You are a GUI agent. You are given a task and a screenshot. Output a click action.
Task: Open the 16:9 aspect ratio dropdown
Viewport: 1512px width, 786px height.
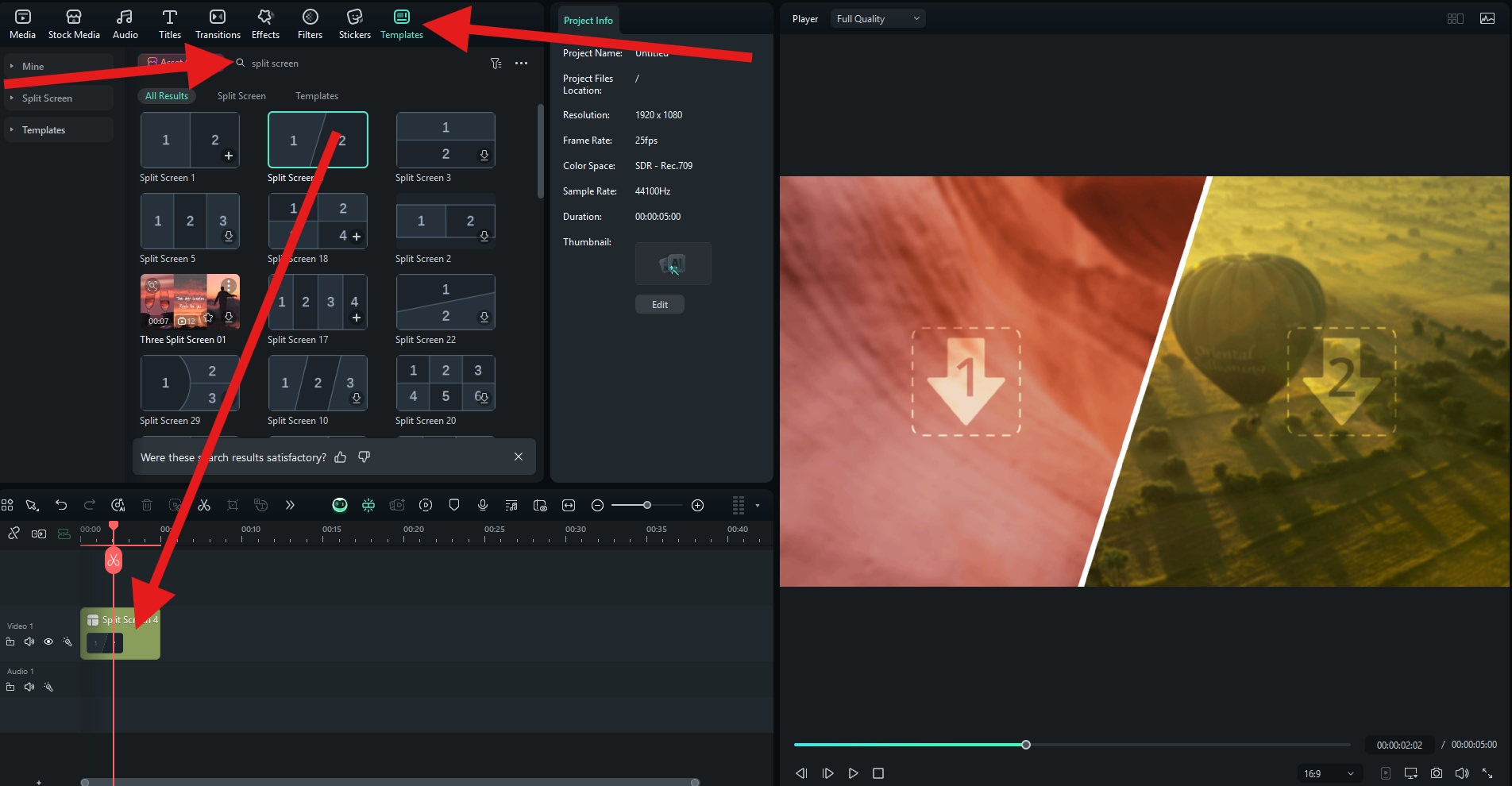1328,773
